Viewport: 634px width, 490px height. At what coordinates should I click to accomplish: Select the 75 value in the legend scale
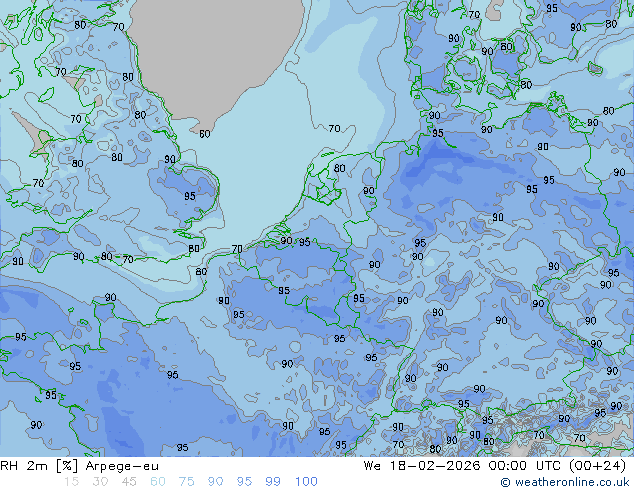(186, 482)
